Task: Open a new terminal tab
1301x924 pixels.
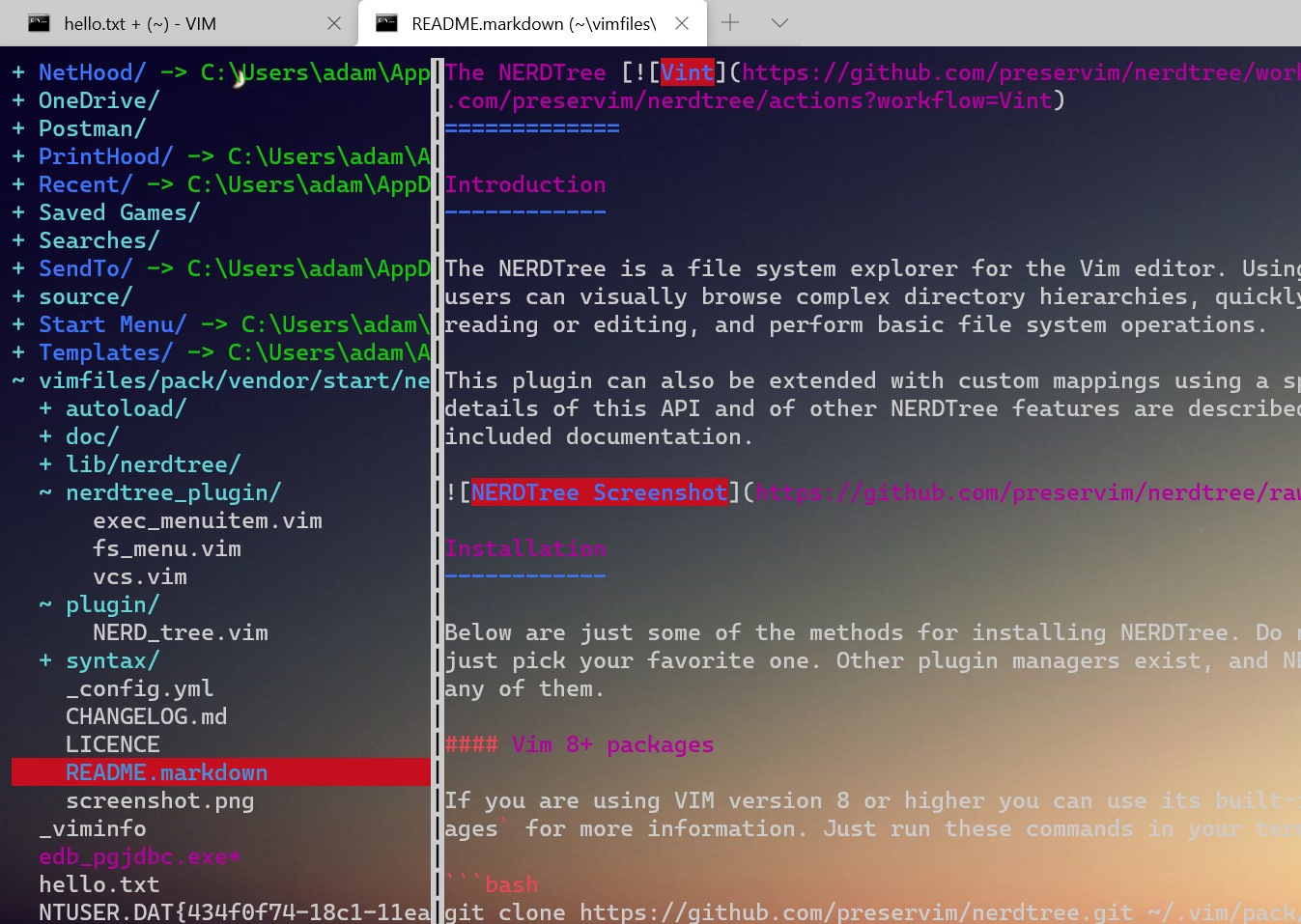Action: 730,23
